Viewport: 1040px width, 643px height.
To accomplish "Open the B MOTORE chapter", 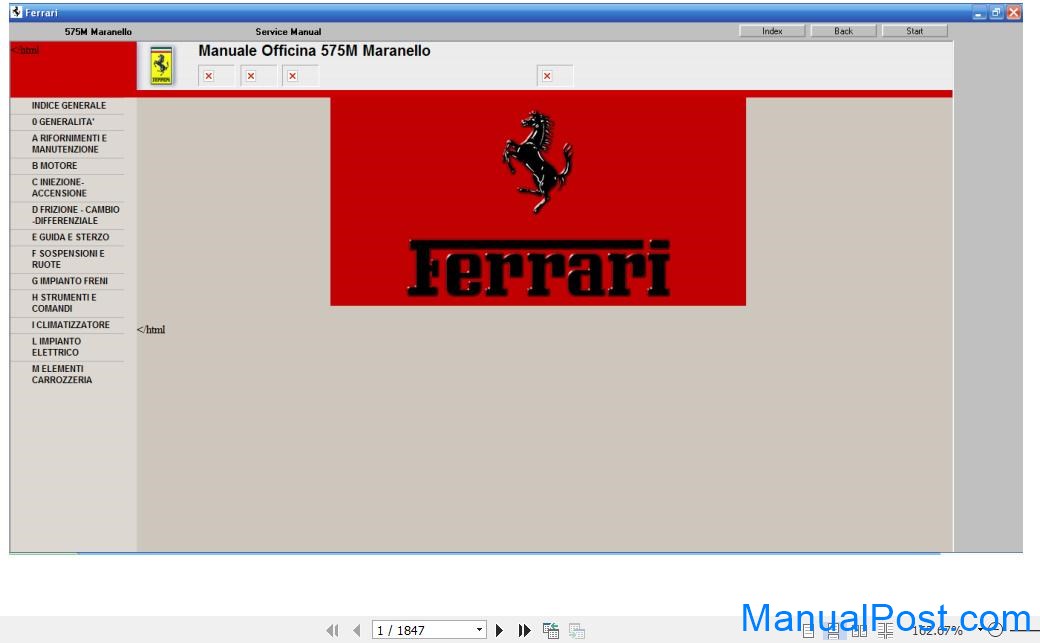I will point(54,166).
